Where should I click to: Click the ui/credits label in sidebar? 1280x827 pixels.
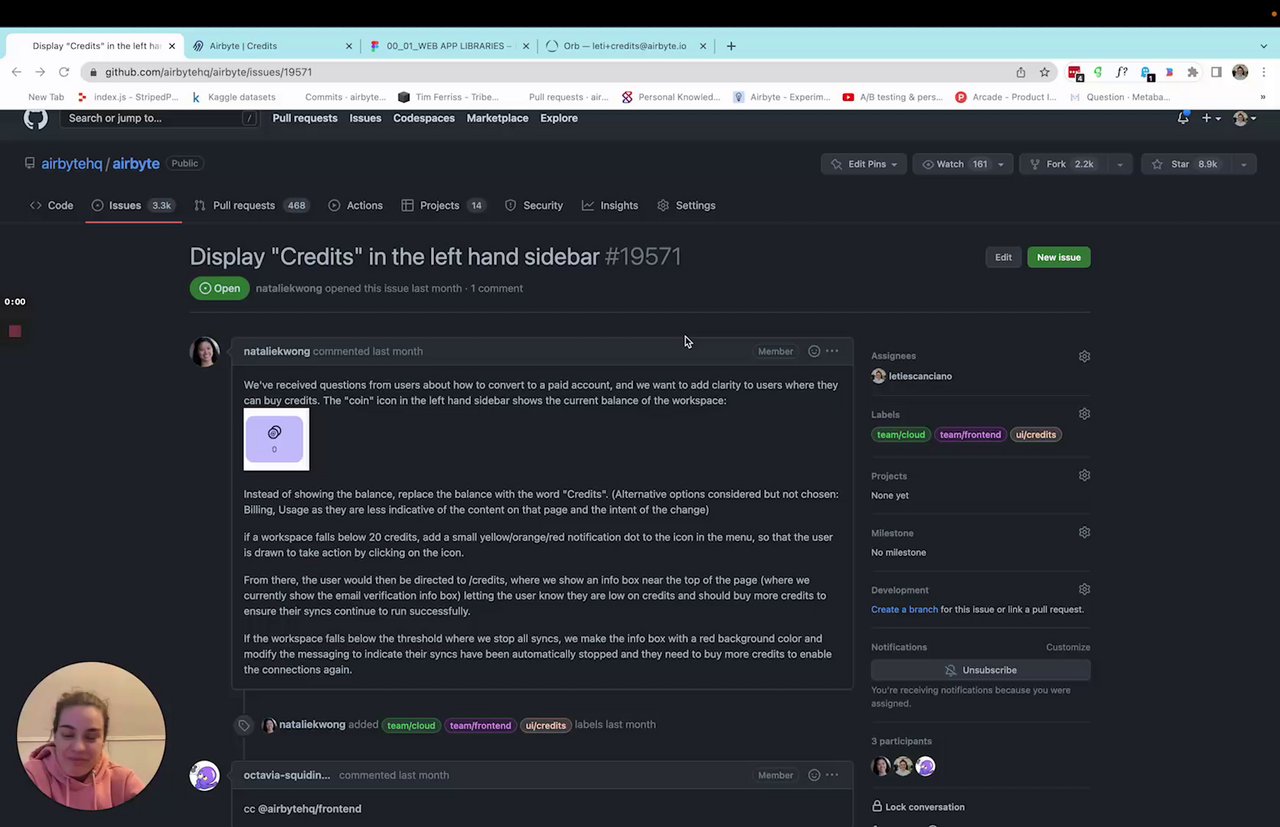pos(1035,435)
